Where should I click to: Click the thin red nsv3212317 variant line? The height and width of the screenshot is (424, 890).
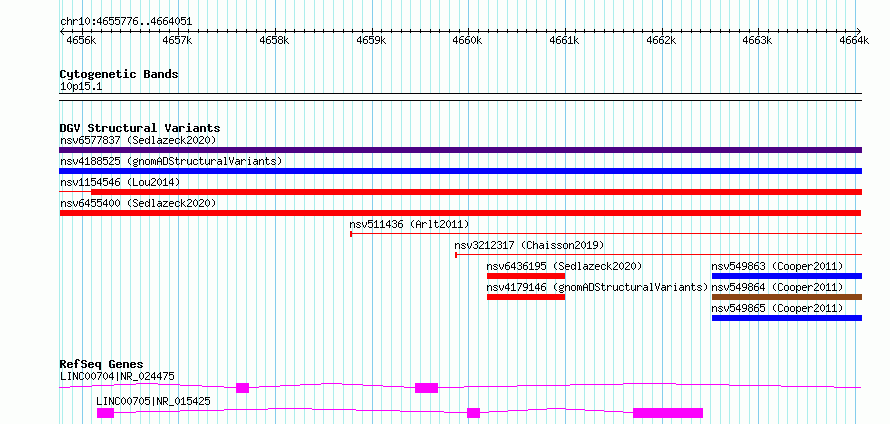[658, 255]
